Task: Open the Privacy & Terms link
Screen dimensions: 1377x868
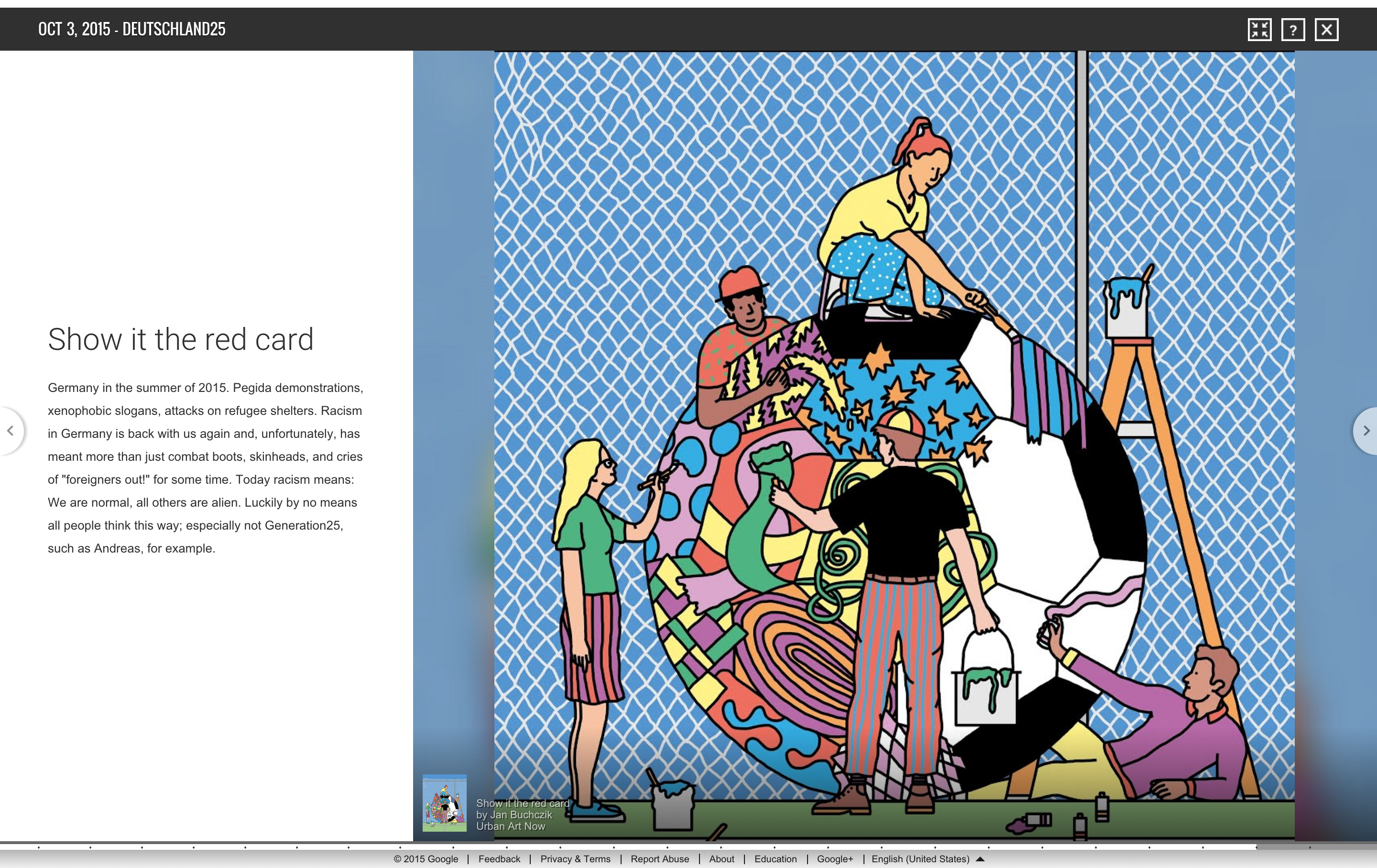Action: [575, 859]
